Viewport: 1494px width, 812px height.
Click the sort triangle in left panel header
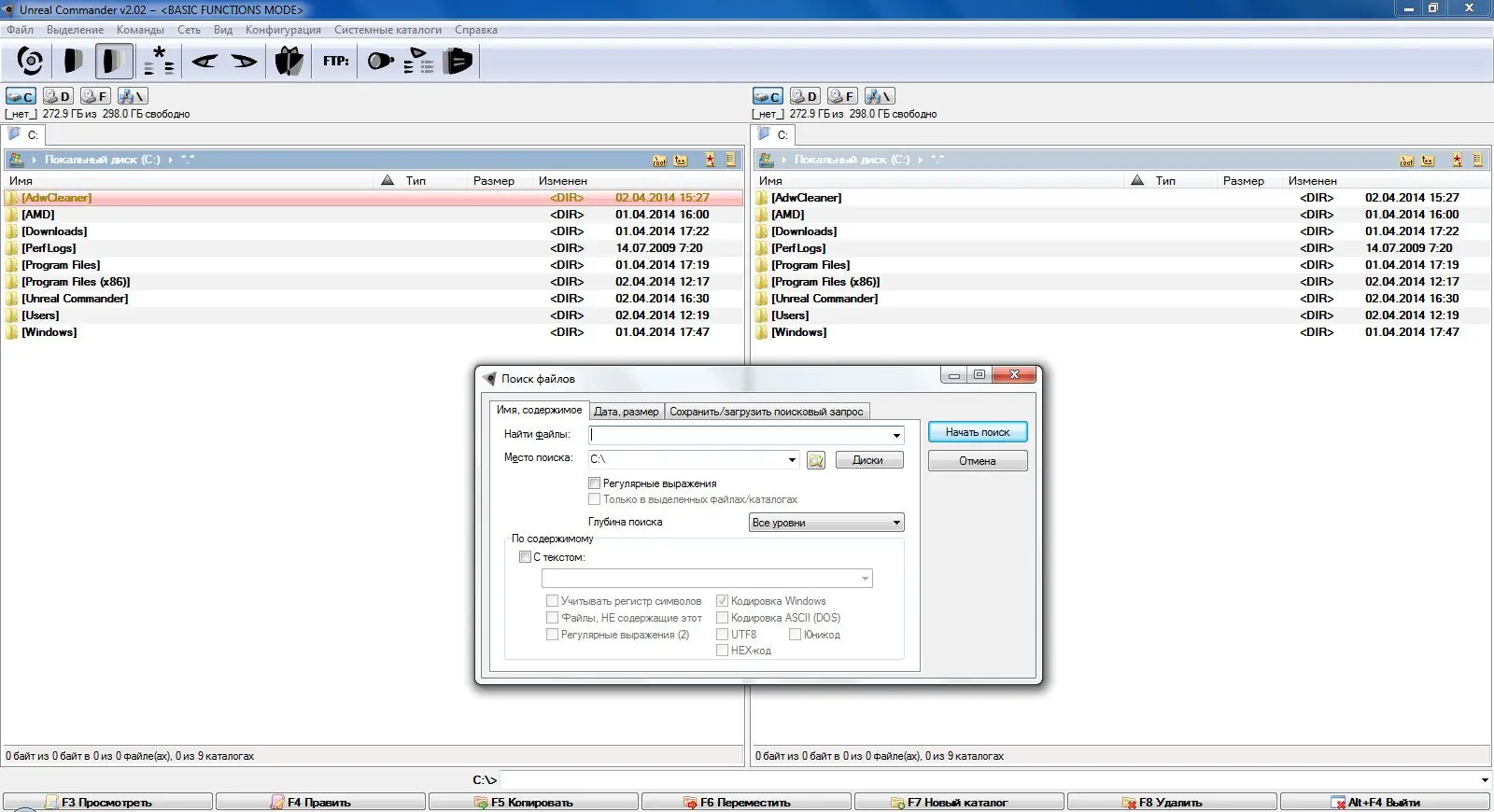pyautogui.click(x=388, y=180)
